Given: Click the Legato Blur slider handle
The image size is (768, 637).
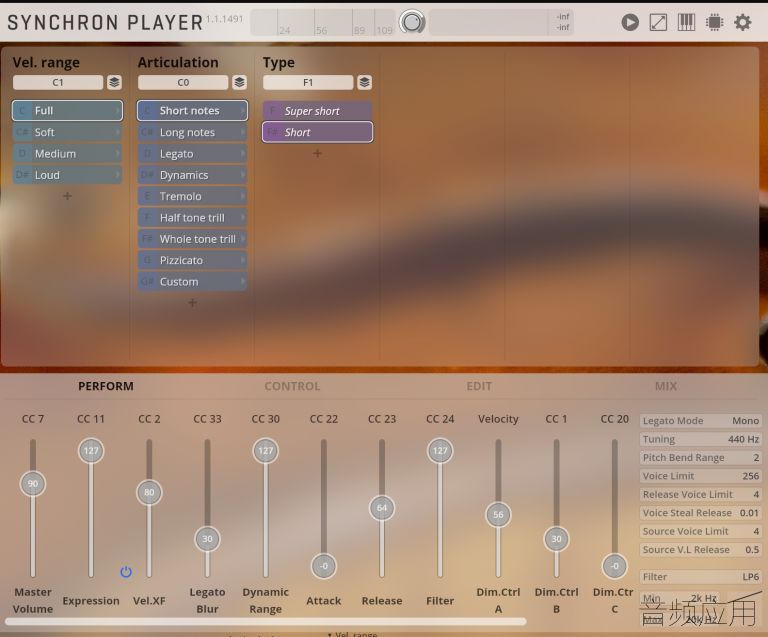Looking at the screenshot, I should 208,539.
